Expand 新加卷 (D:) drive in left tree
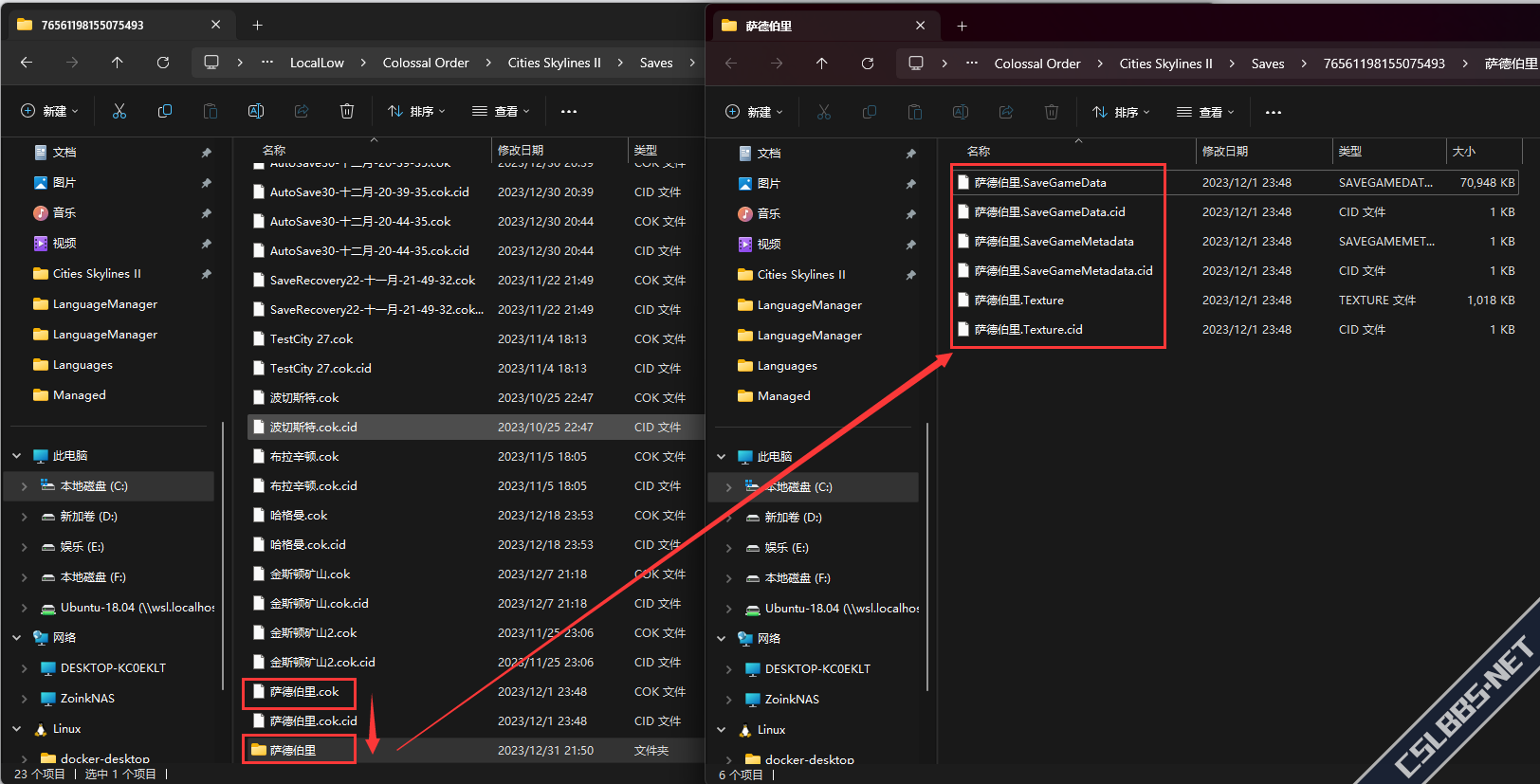This screenshot has height=784, width=1540. (24, 517)
